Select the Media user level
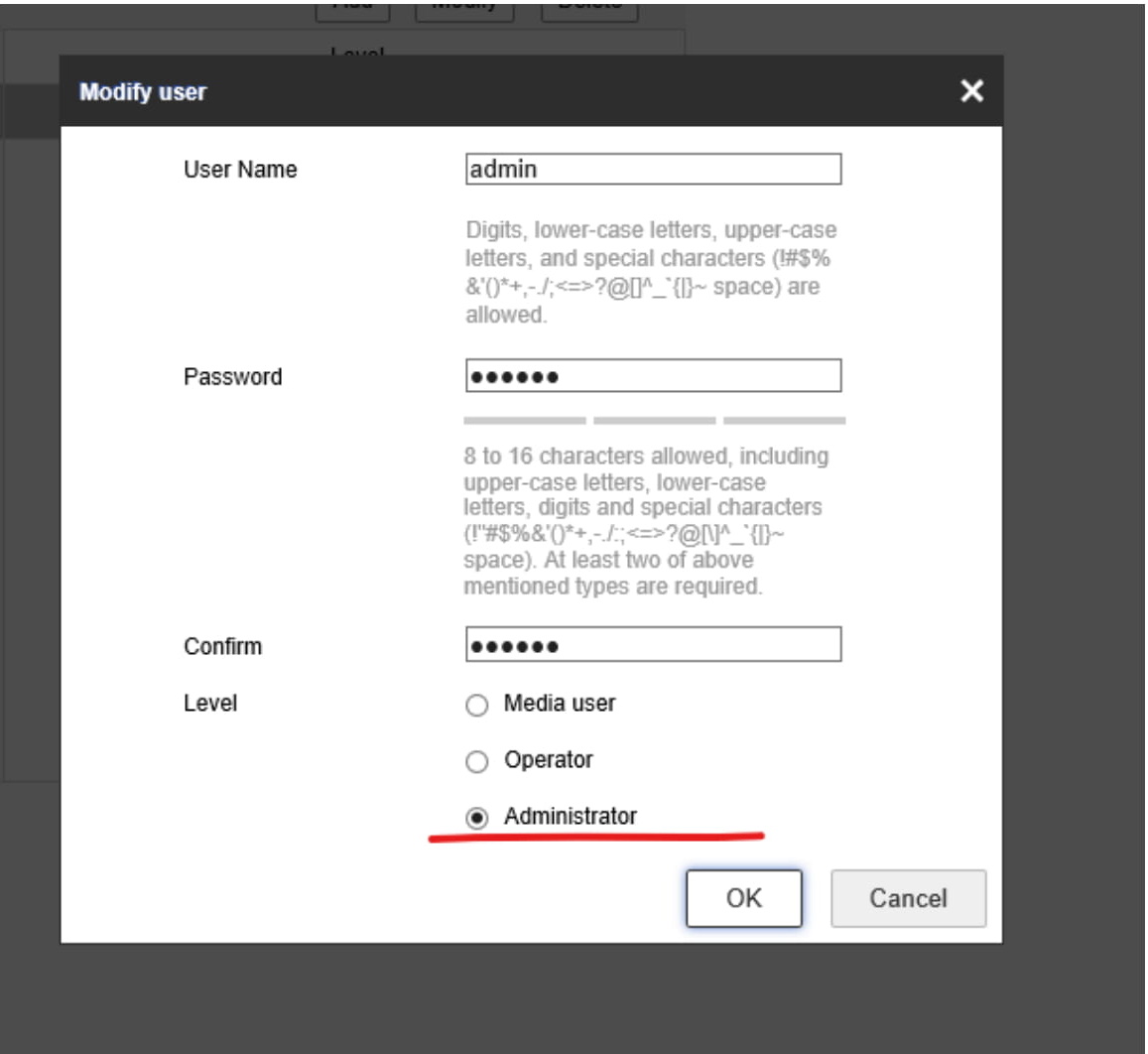 (x=477, y=705)
